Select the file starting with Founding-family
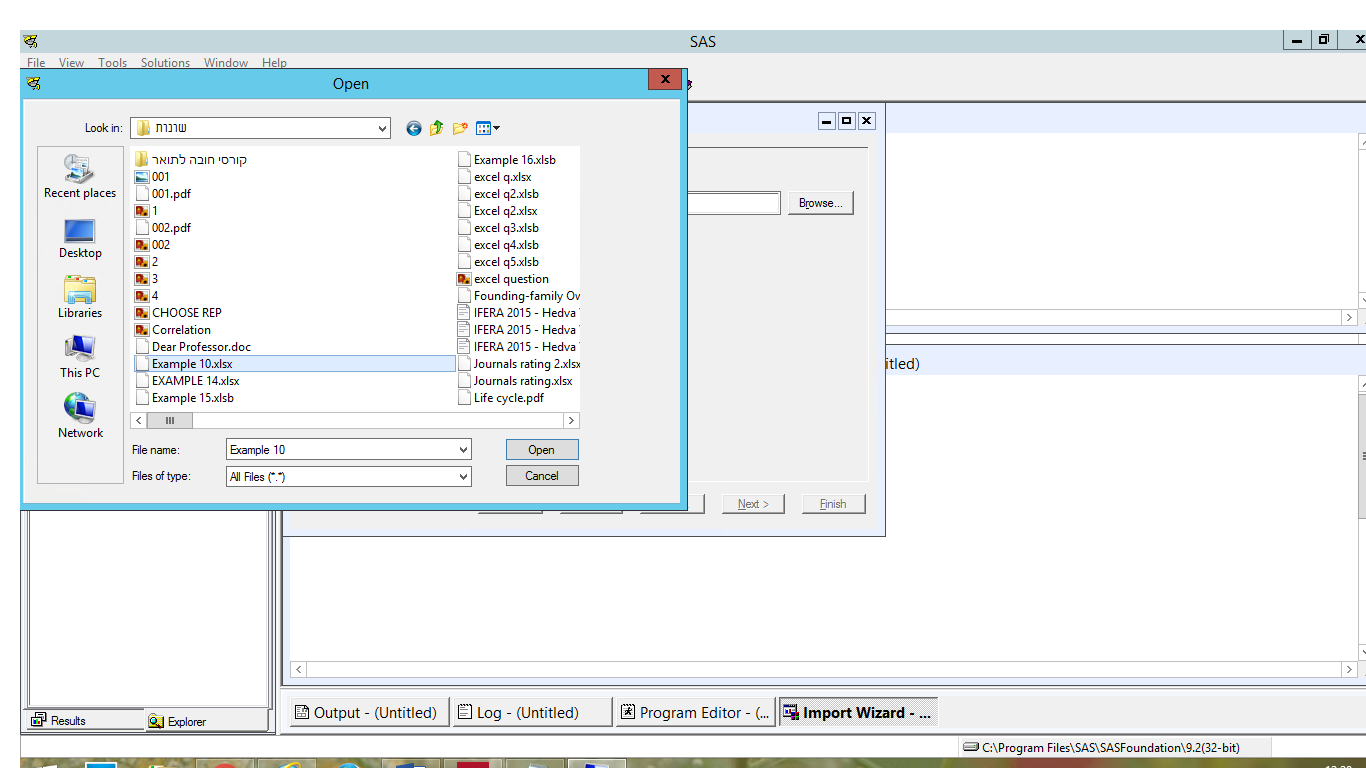 click(x=518, y=296)
